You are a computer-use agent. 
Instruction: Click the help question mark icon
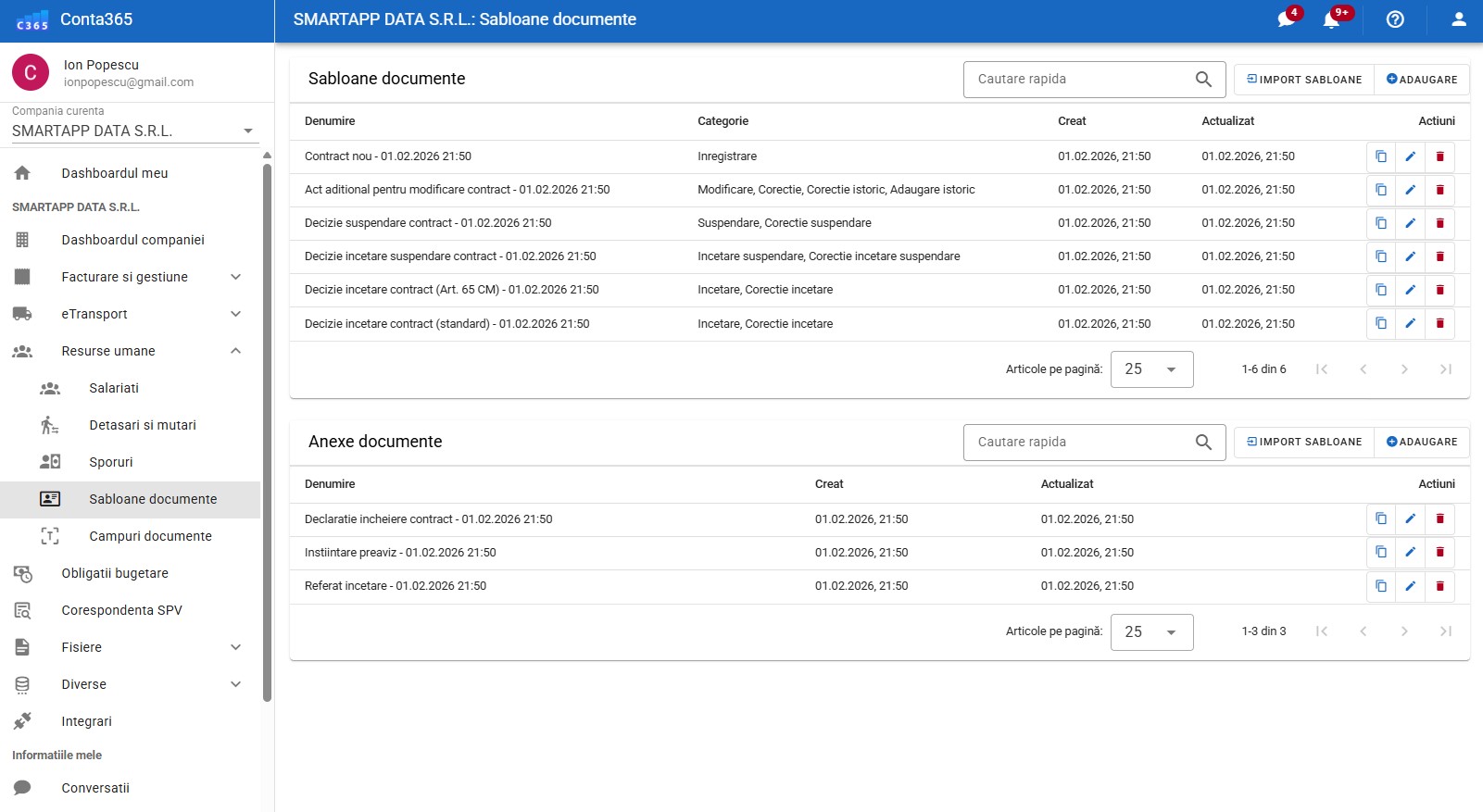click(1395, 19)
